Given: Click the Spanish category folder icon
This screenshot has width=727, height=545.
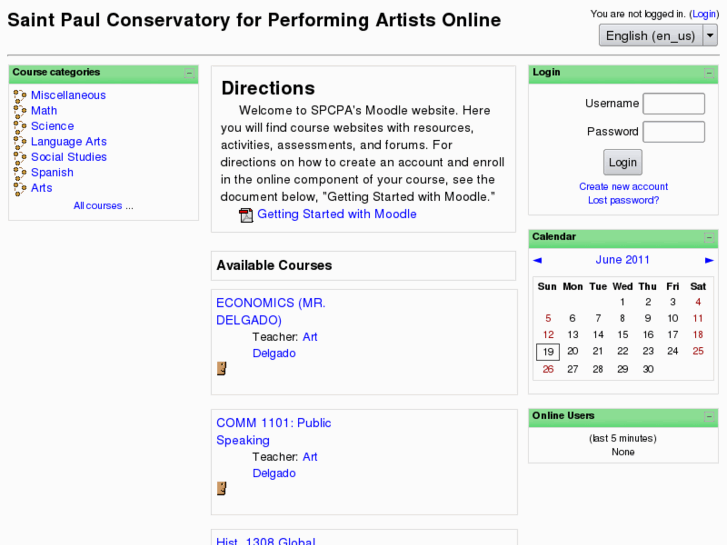Looking at the screenshot, I should [19, 173].
